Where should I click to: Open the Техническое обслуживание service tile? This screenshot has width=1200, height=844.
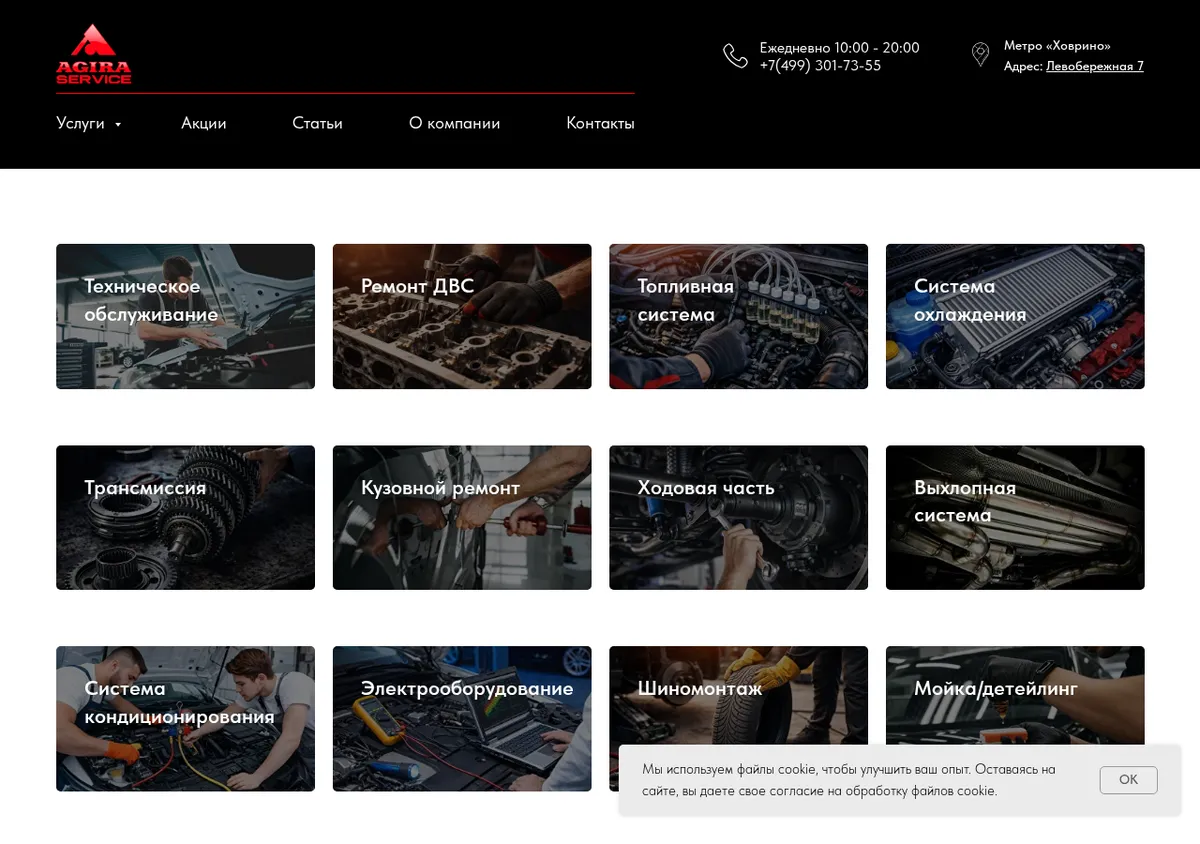click(185, 316)
